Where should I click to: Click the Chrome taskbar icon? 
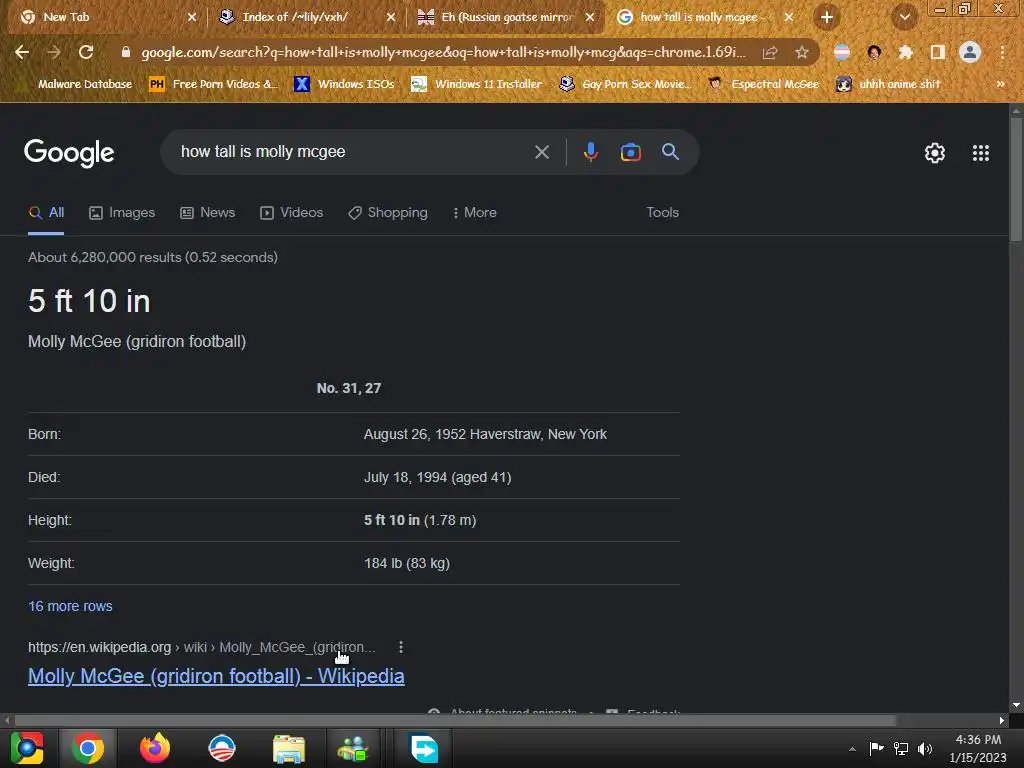point(88,748)
